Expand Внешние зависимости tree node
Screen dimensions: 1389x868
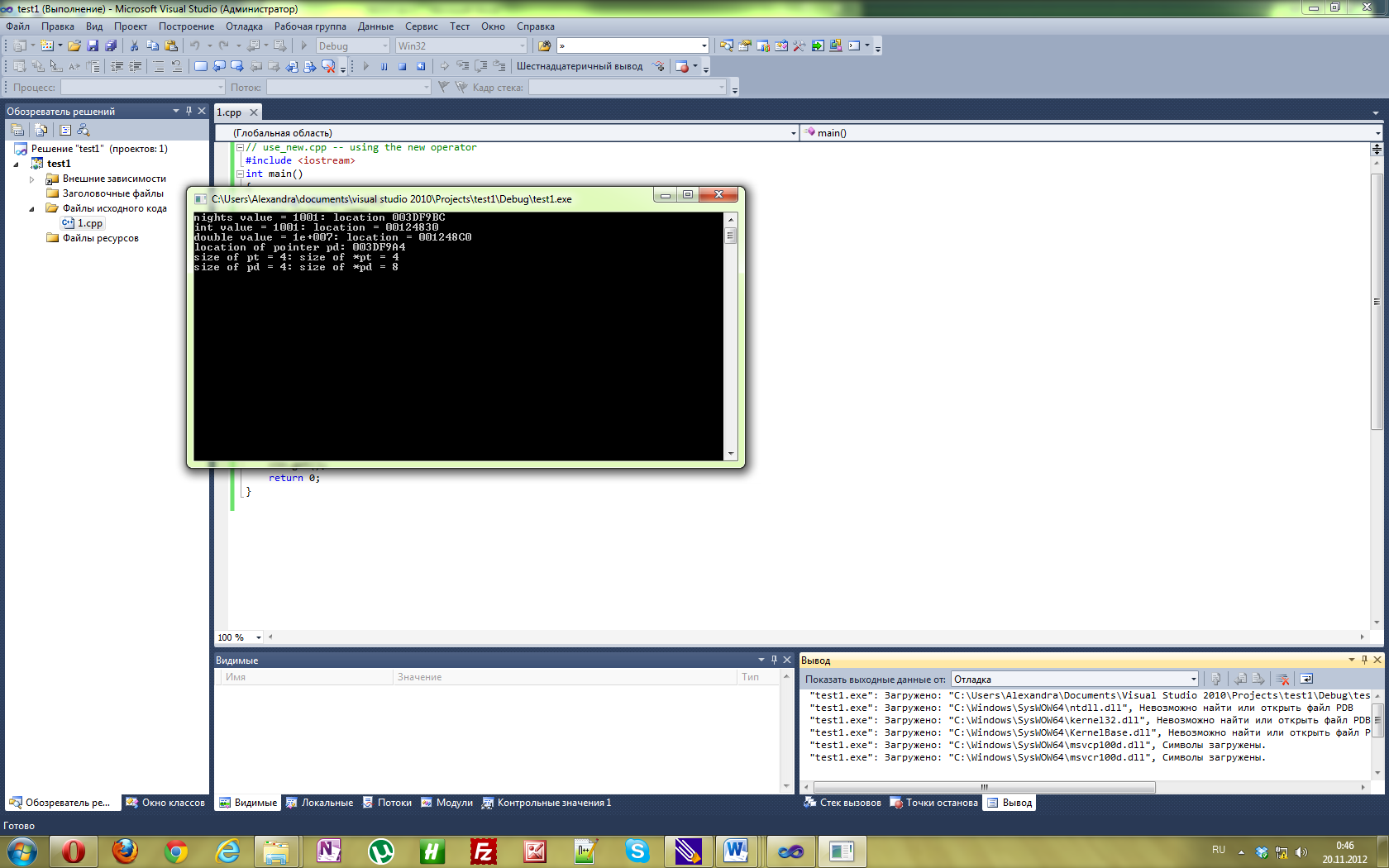[32, 179]
